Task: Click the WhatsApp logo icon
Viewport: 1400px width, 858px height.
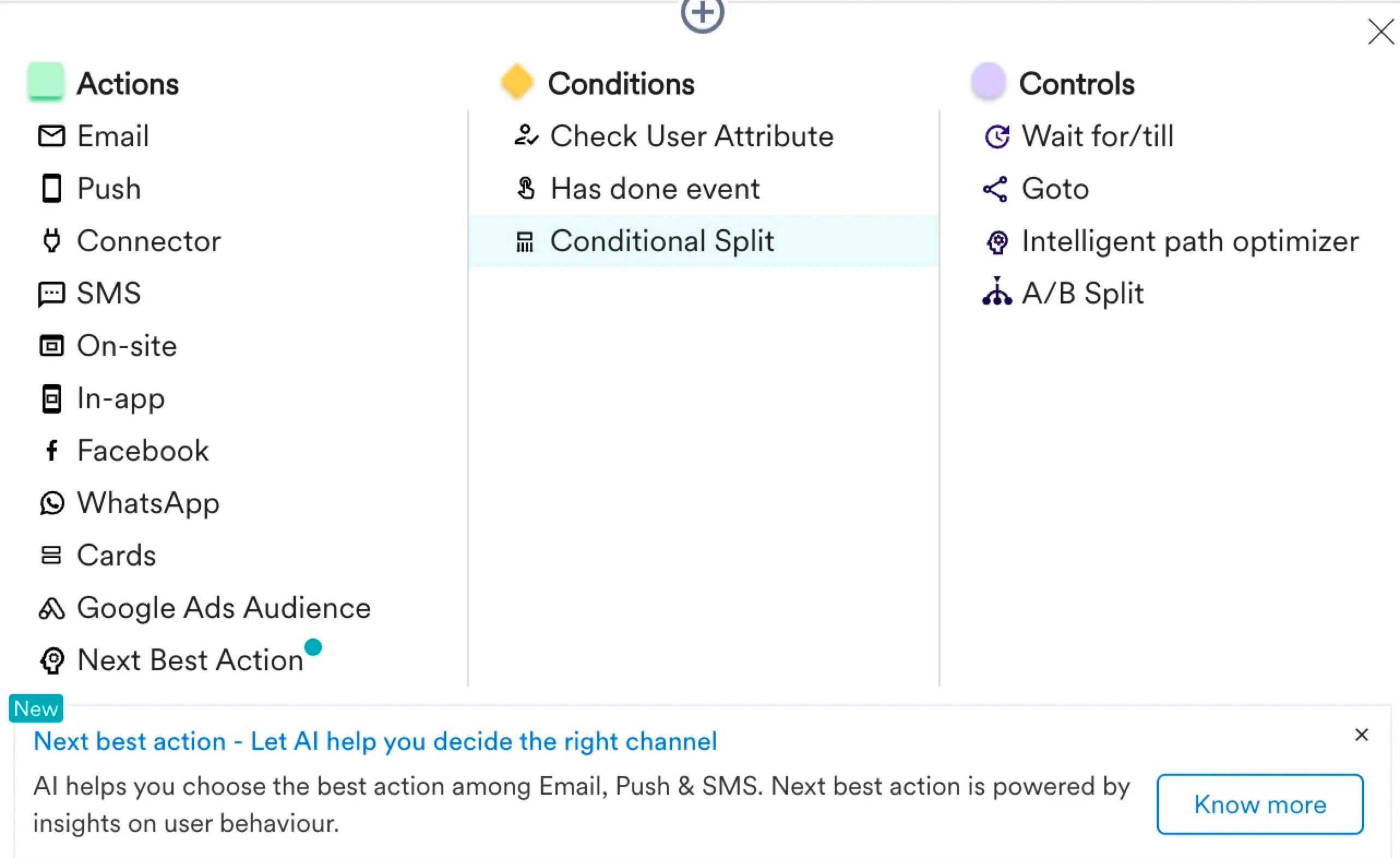Action: click(52, 503)
